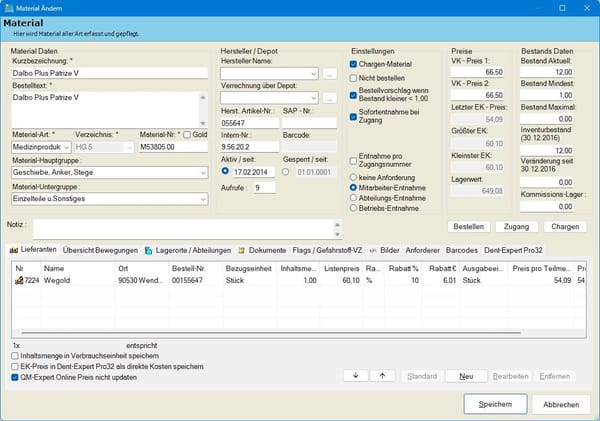Viewport: 600px width, 421px height.
Task: Maximize the Material Ändern window
Action: click(x=562, y=8)
